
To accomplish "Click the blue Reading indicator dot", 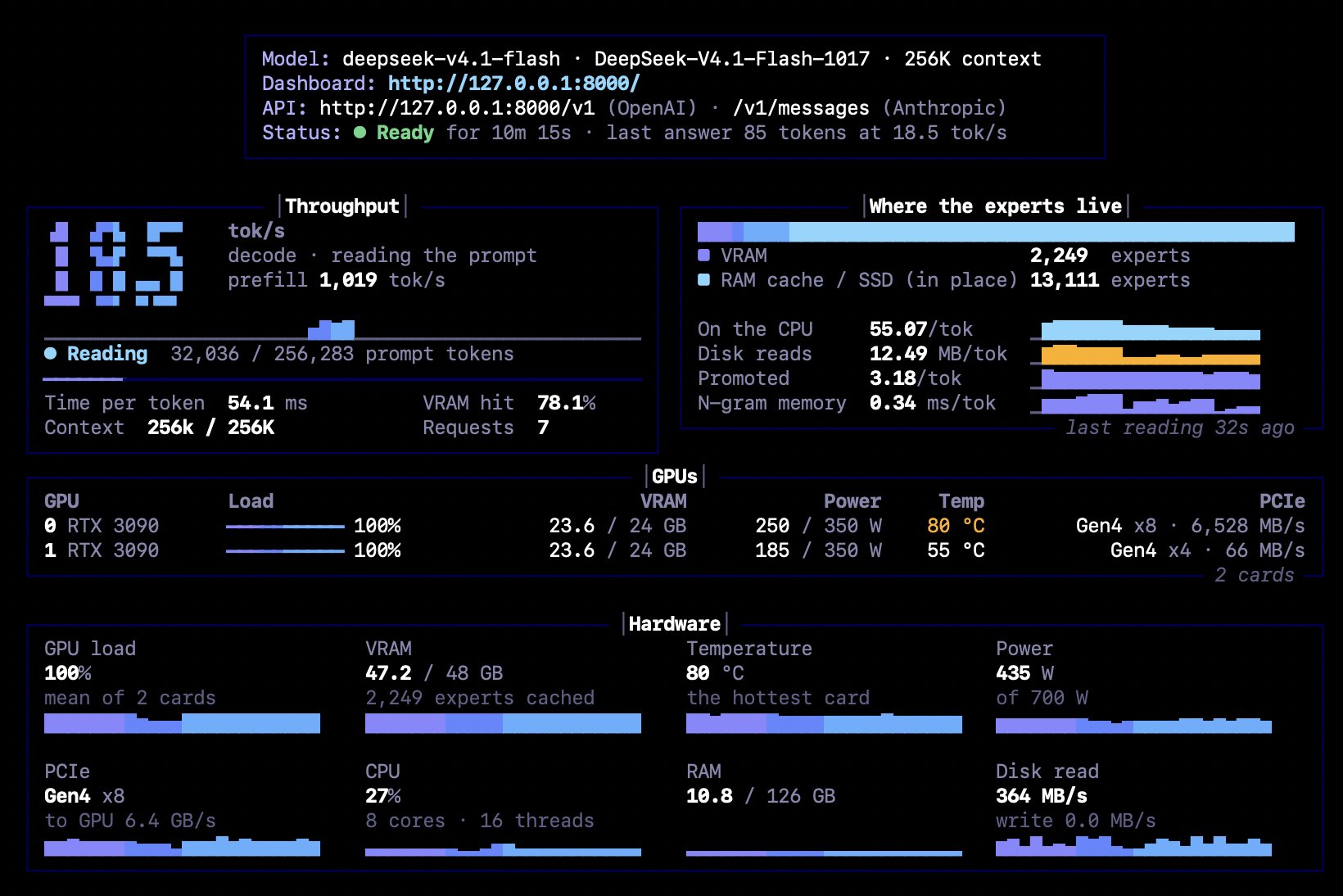I will (x=51, y=354).
